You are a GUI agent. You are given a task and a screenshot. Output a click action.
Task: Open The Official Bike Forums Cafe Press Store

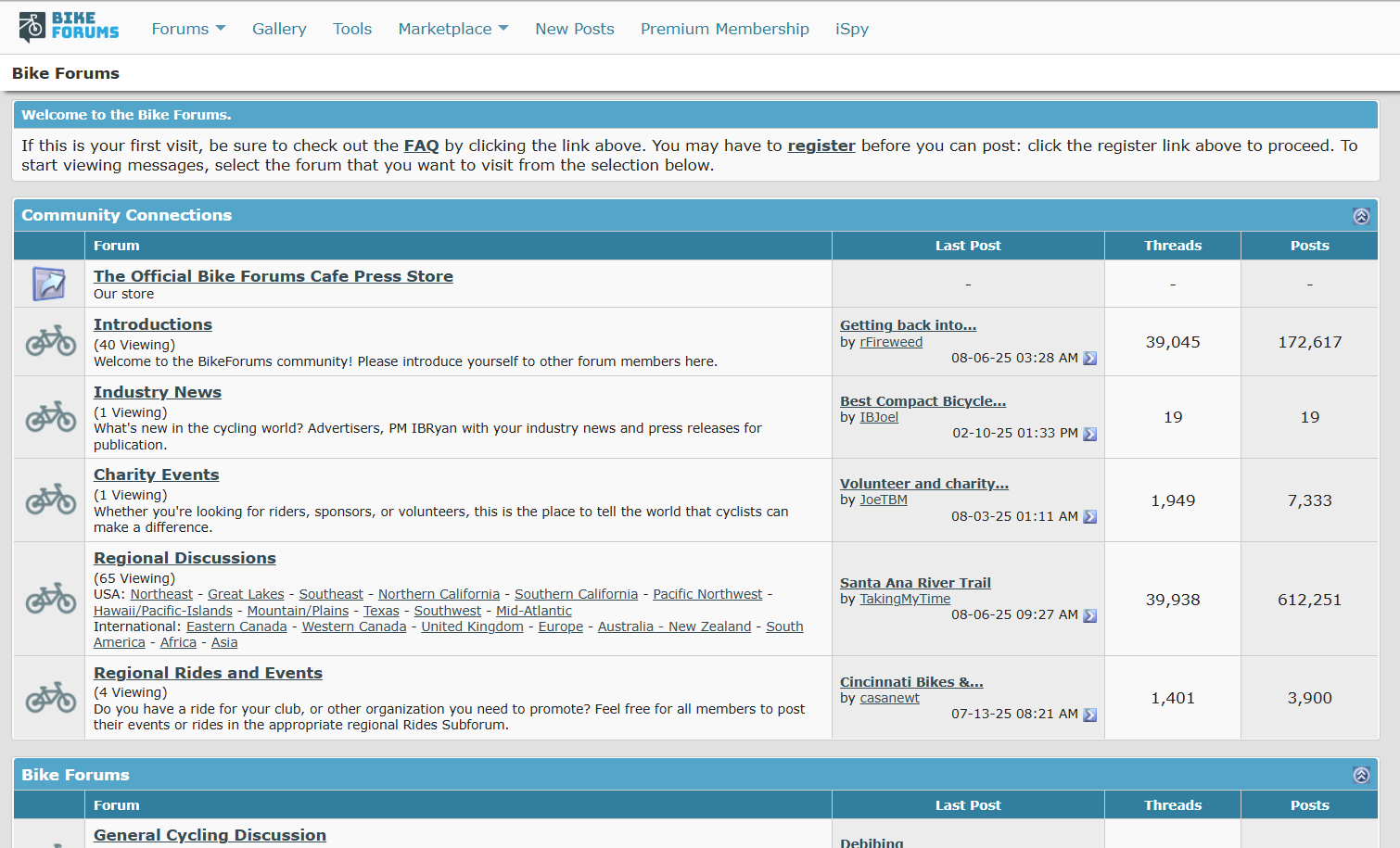274,276
